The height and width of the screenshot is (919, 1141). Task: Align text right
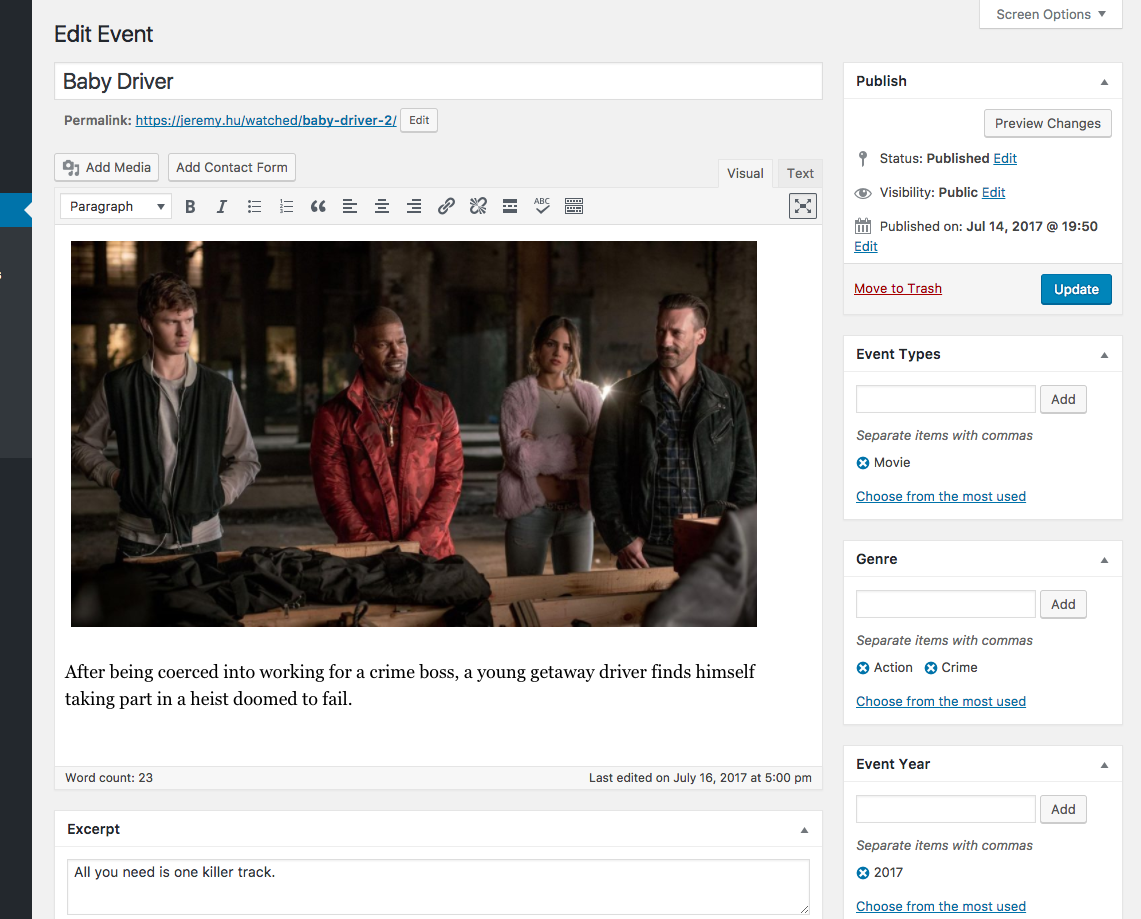click(x=414, y=207)
